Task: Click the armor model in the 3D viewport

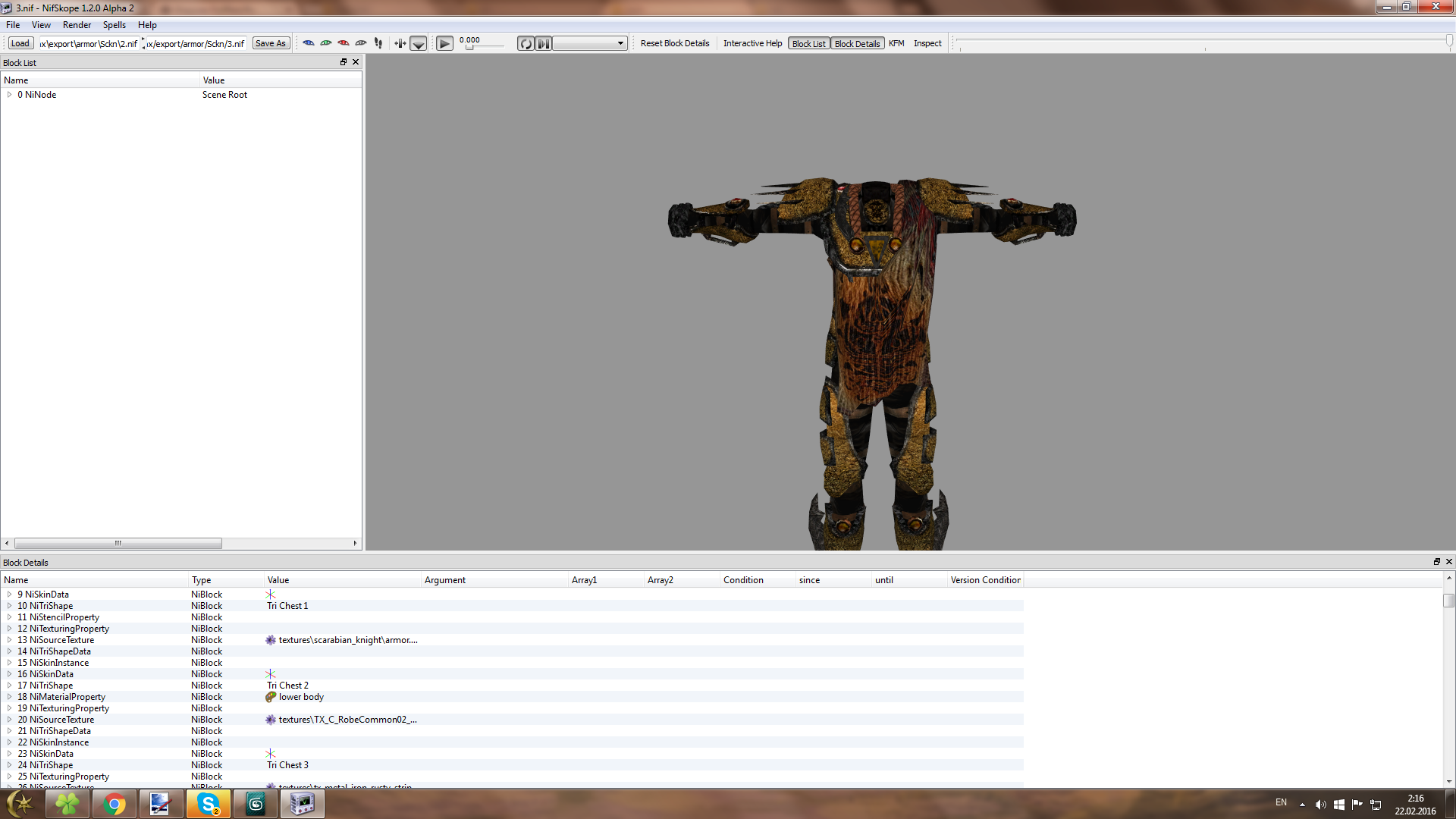Action: coord(872,364)
